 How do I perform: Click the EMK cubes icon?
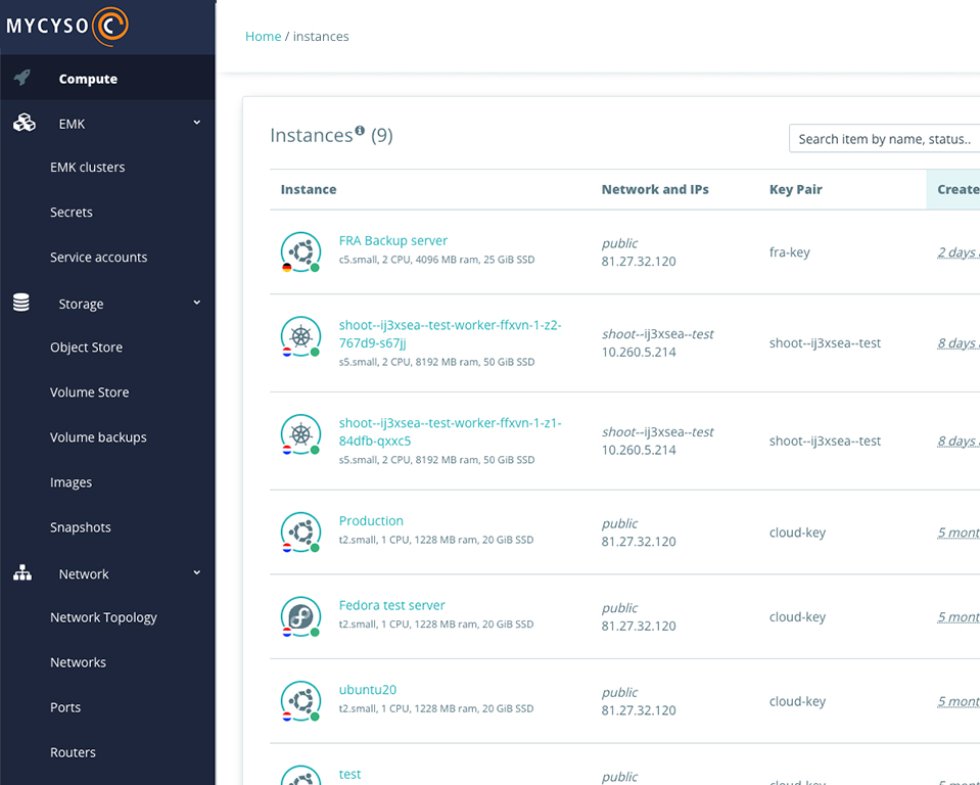(x=24, y=123)
